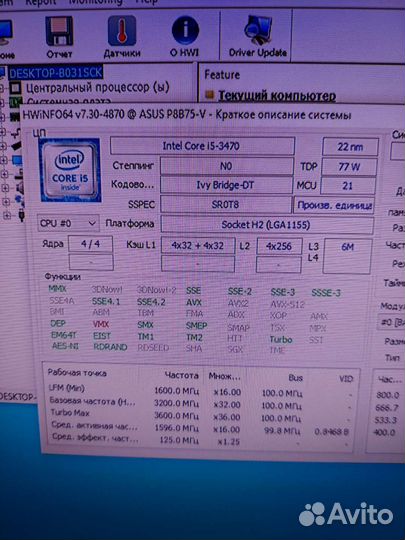Viewport: 405px width, 540px height.
Task: Click the SSE4.2 feature flag
Action: (x=151, y=302)
